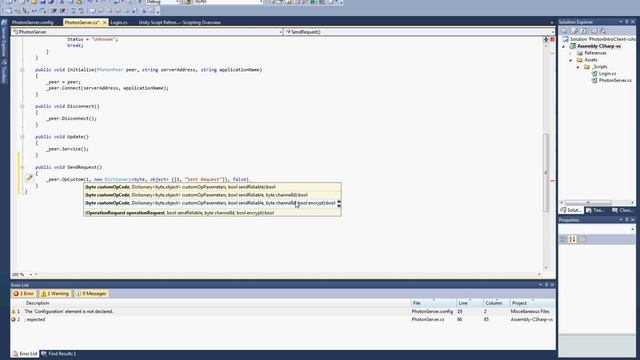Toggle the 1 Warning filter
This screenshot has height=360, width=640.
coord(55,293)
